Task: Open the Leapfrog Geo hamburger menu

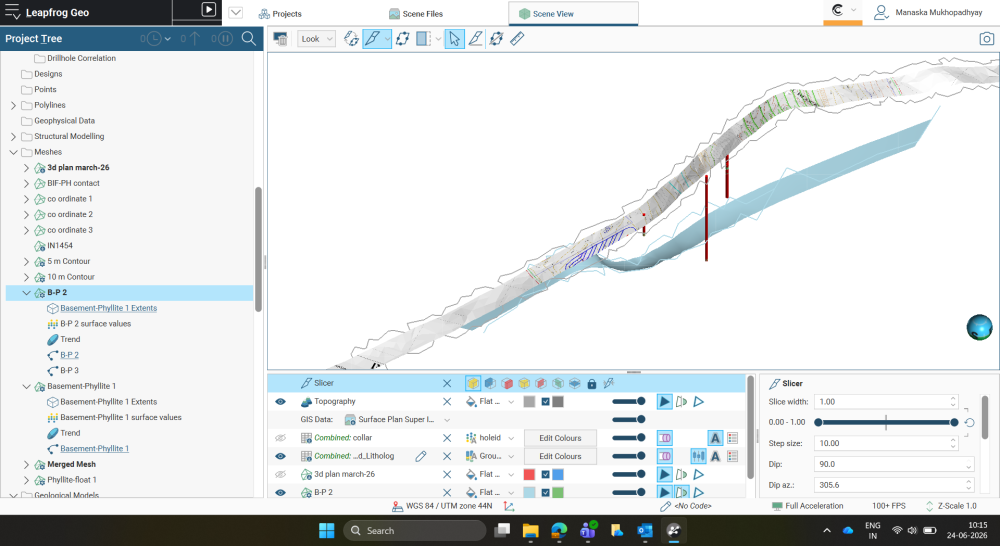Action: tap(12, 12)
